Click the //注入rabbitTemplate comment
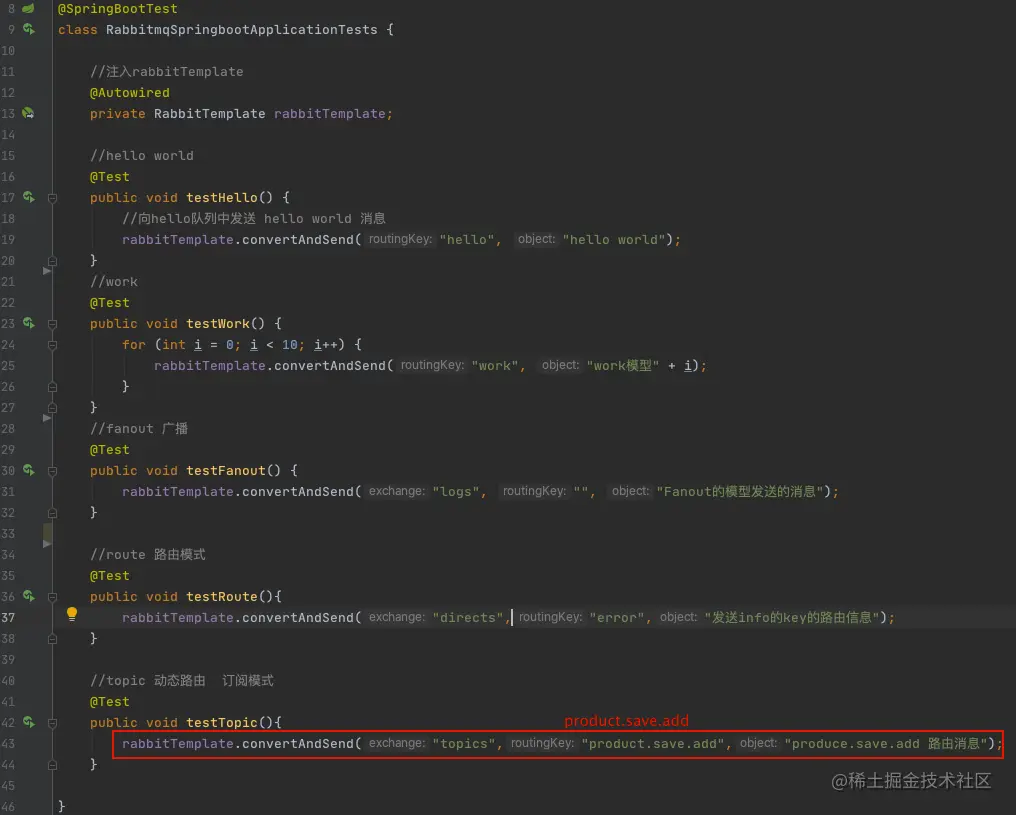This screenshot has height=815, width=1016. (x=167, y=72)
